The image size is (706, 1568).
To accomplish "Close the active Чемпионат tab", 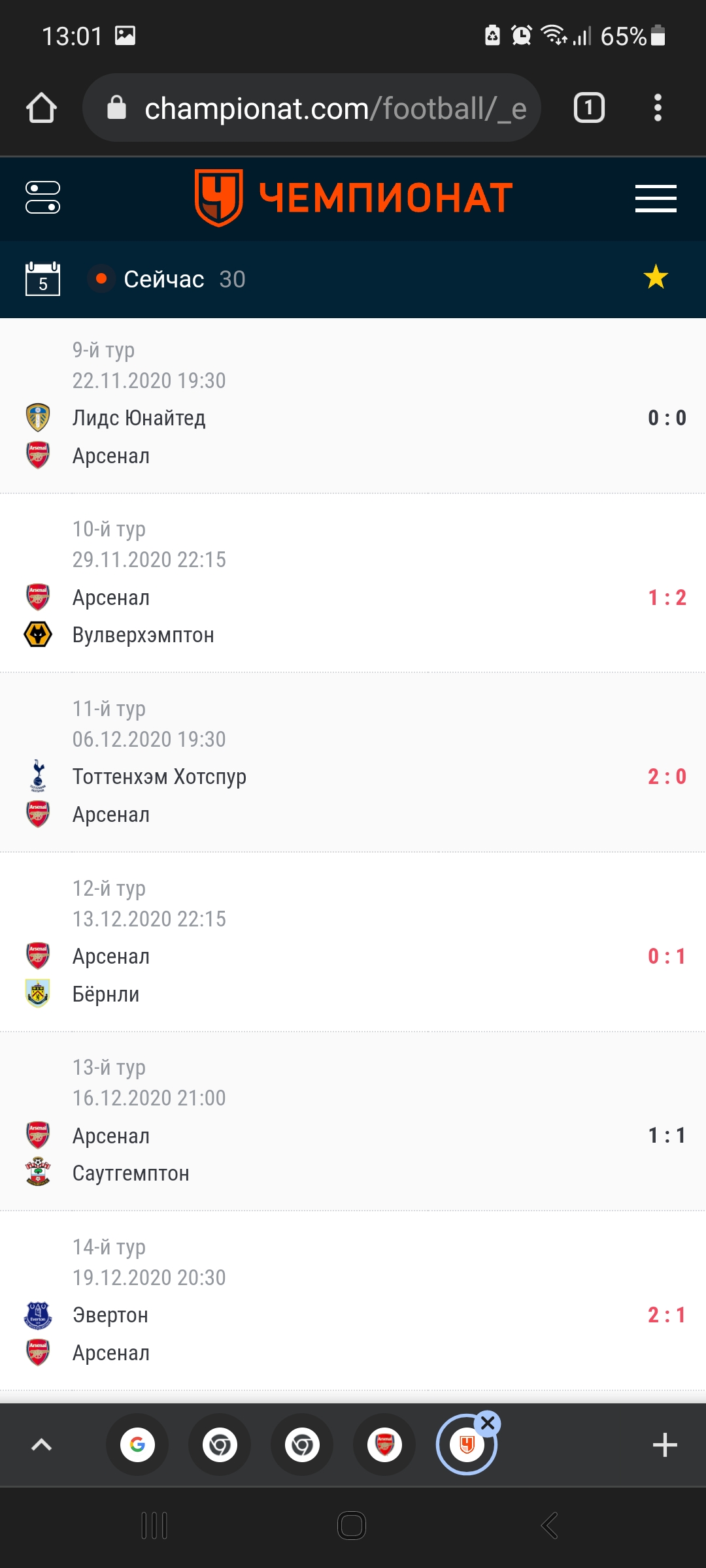I will click(488, 1423).
